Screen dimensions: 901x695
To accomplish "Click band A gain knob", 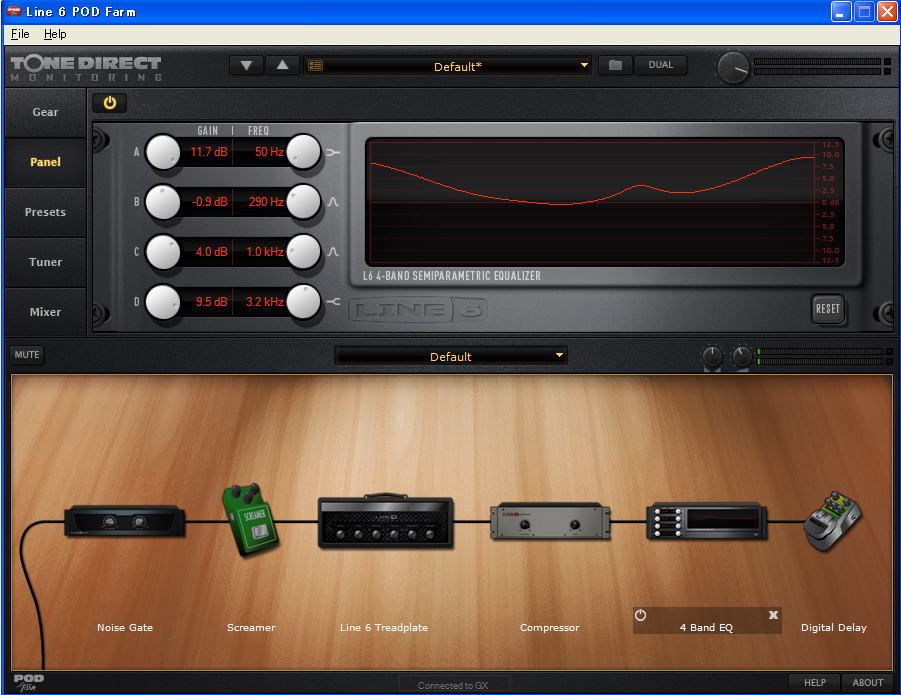I will point(163,152).
